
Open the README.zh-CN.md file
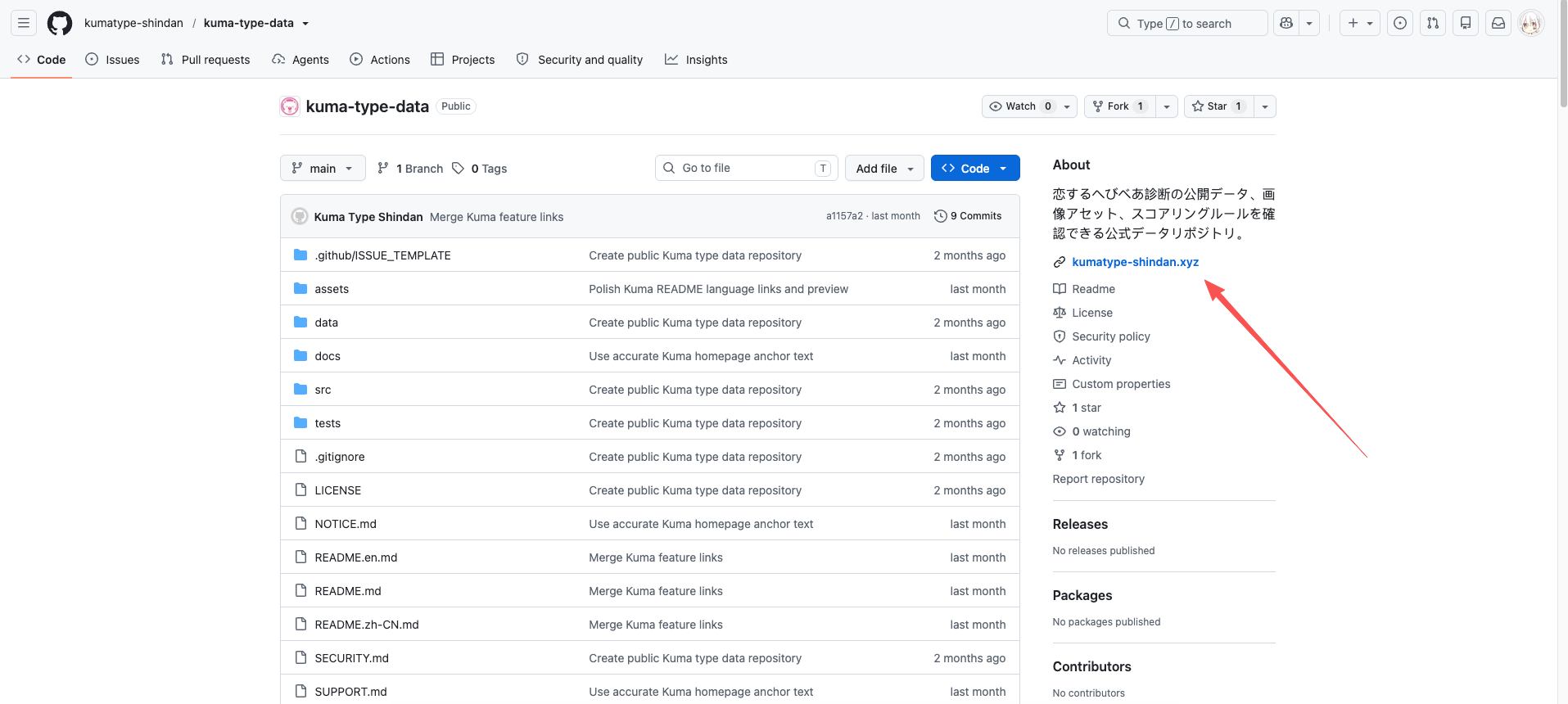367,625
